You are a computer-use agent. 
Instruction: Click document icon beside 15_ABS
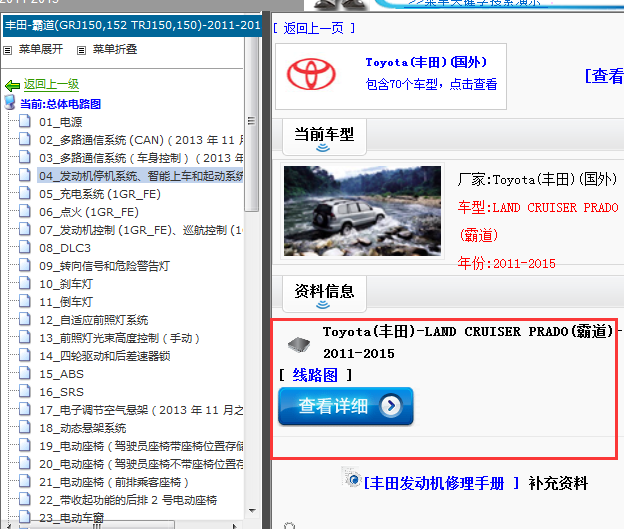(25, 373)
